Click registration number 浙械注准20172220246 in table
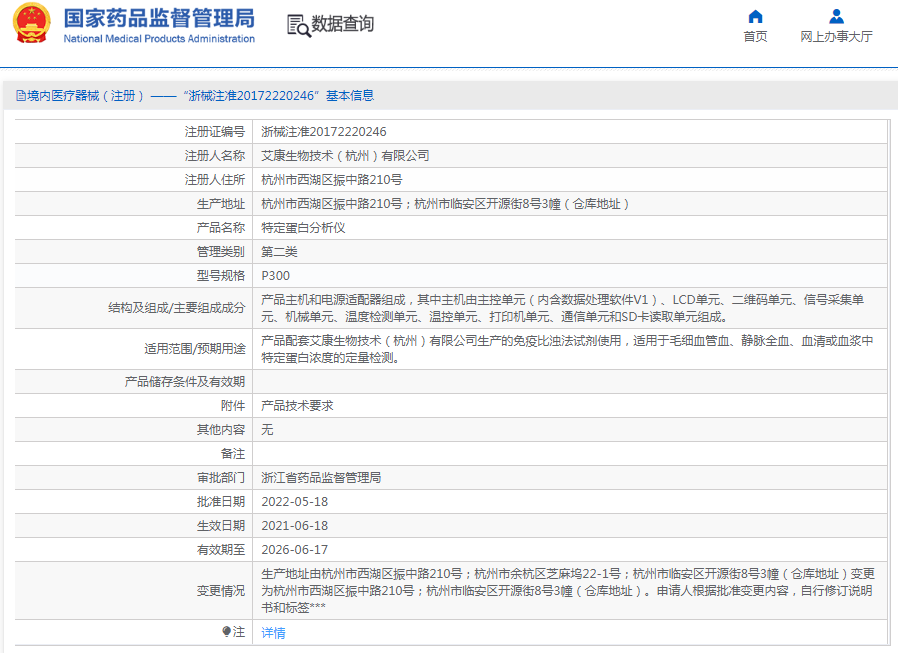The height and width of the screenshot is (653, 898). click(x=324, y=132)
